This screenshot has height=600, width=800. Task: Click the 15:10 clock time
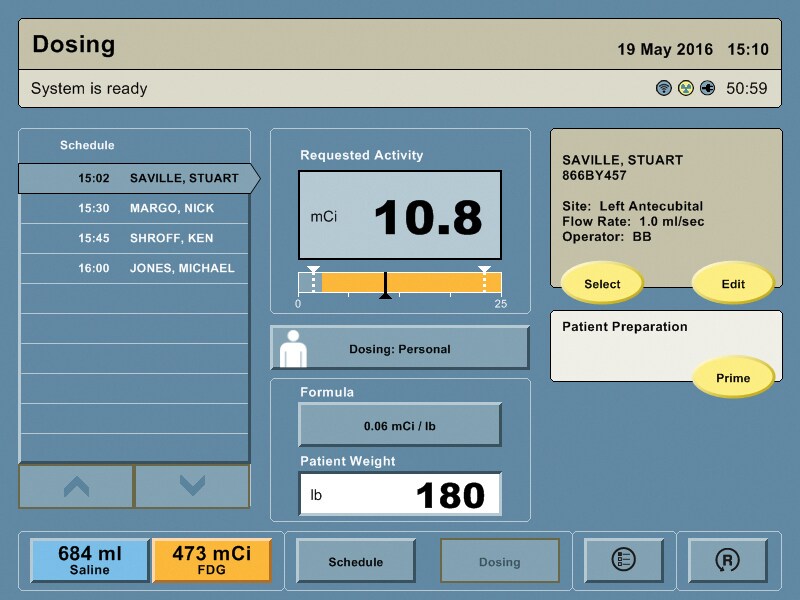(x=748, y=49)
